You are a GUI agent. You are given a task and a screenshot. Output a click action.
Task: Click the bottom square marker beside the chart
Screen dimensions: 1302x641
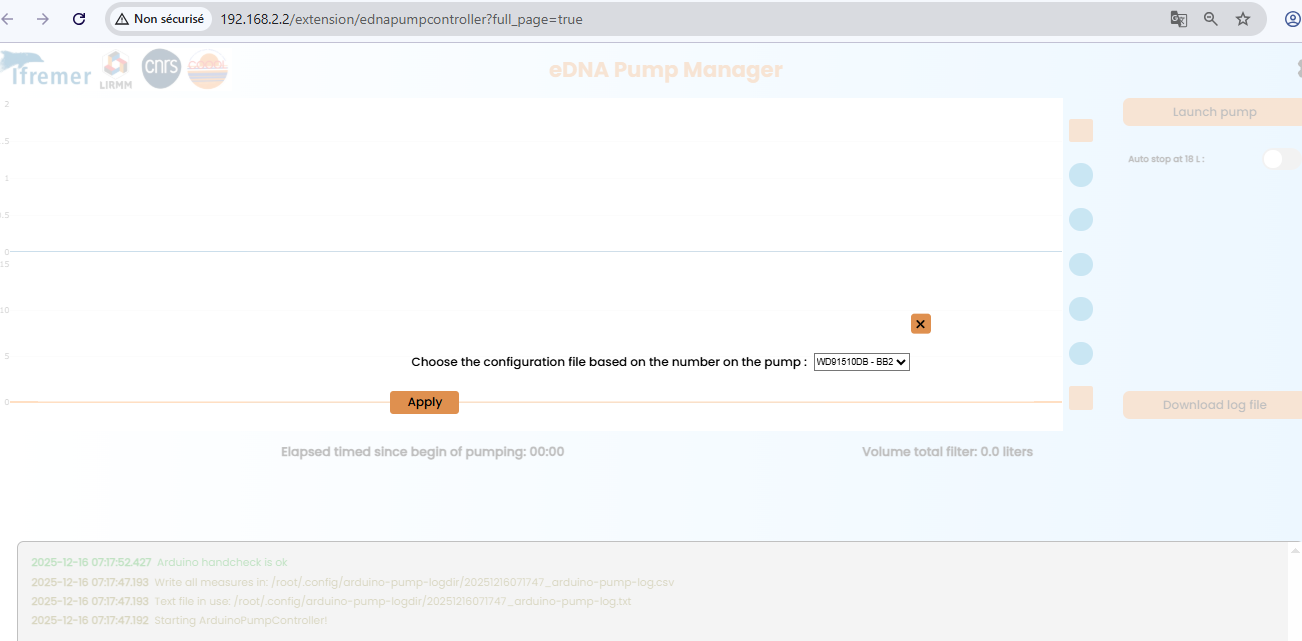[1081, 398]
